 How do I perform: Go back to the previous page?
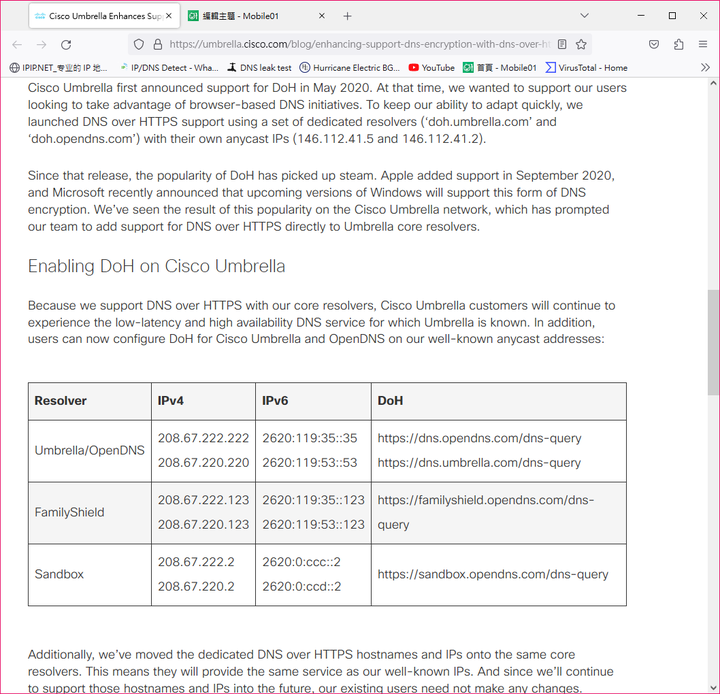tap(17, 45)
